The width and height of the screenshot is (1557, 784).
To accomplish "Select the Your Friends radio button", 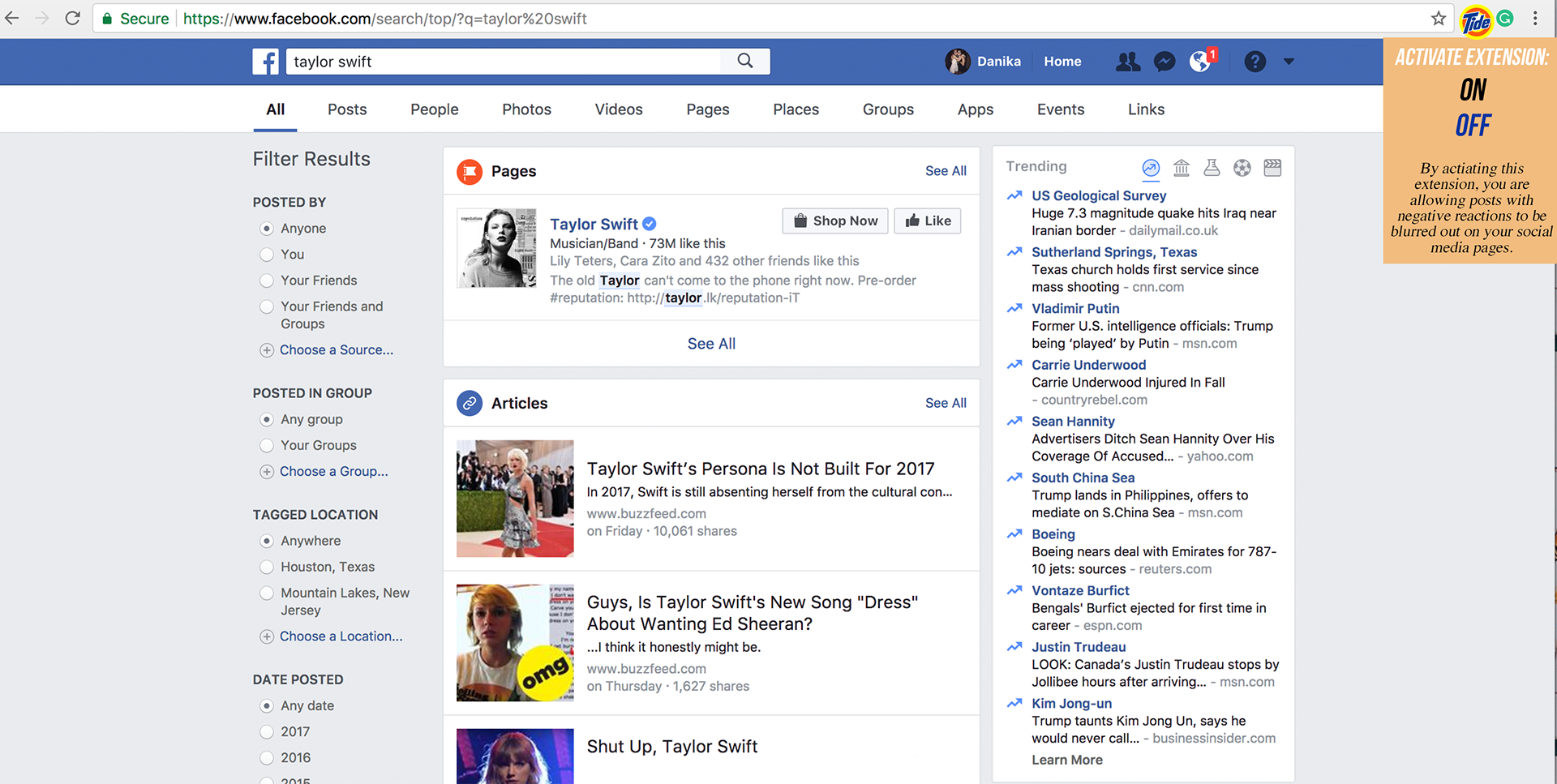I will point(267,281).
